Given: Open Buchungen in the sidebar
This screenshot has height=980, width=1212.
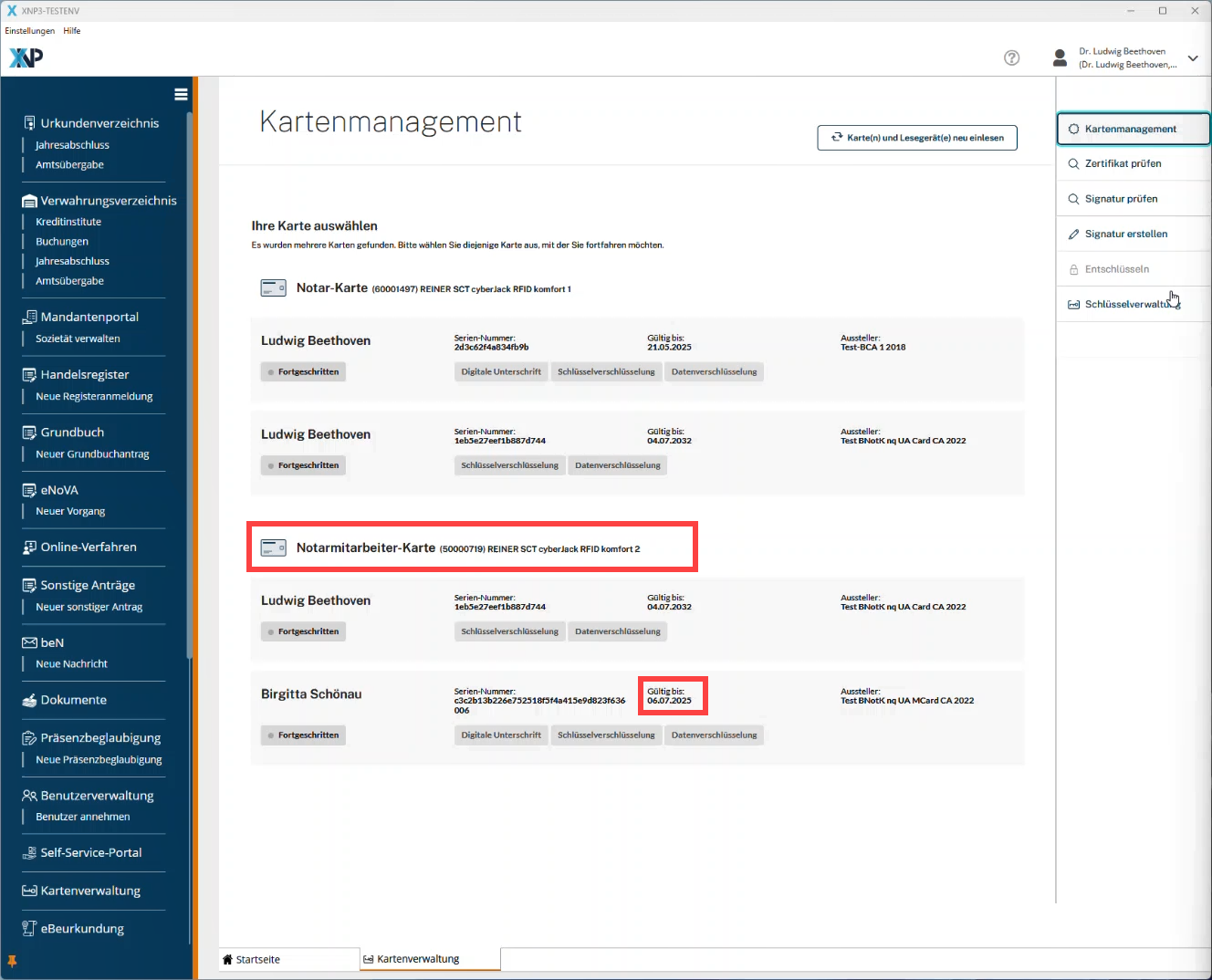Looking at the screenshot, I should 62,242.
